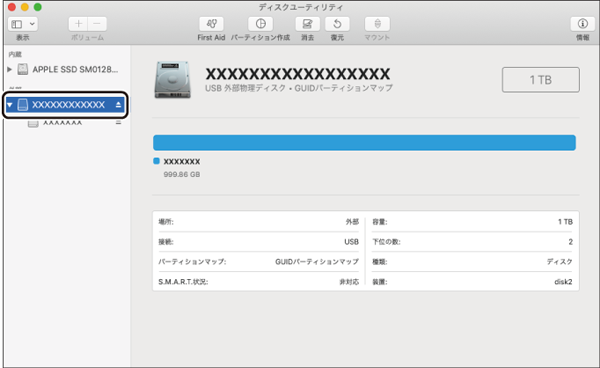The height and width of the screenshot is (368, 600).
Task: Eject the selected external disk
Action: (118, 104)
